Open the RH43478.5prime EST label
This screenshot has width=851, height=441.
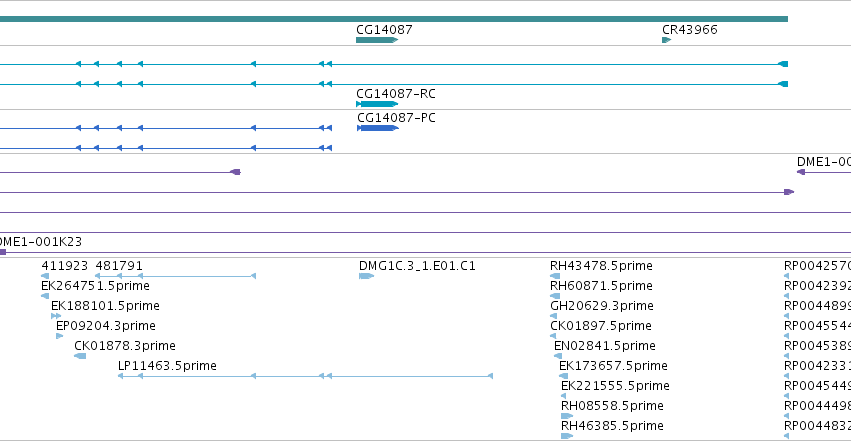601,266
